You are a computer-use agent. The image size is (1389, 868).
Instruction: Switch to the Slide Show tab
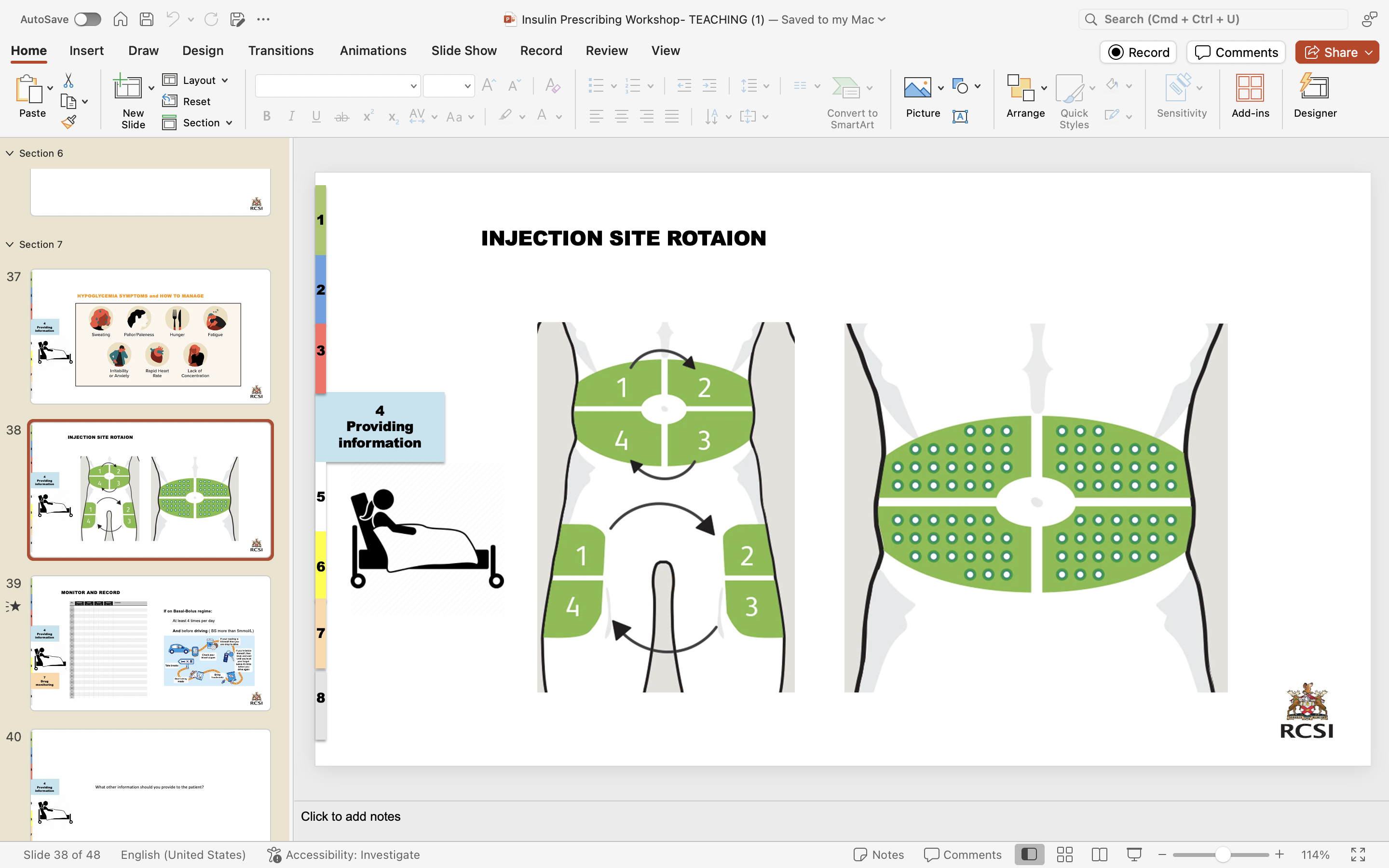click(464, 51)
